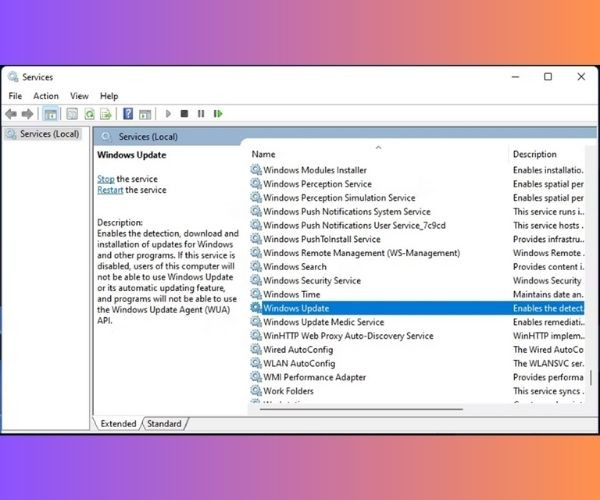Minimize the Services window
600x500 pixels.
tap(515, 77)
